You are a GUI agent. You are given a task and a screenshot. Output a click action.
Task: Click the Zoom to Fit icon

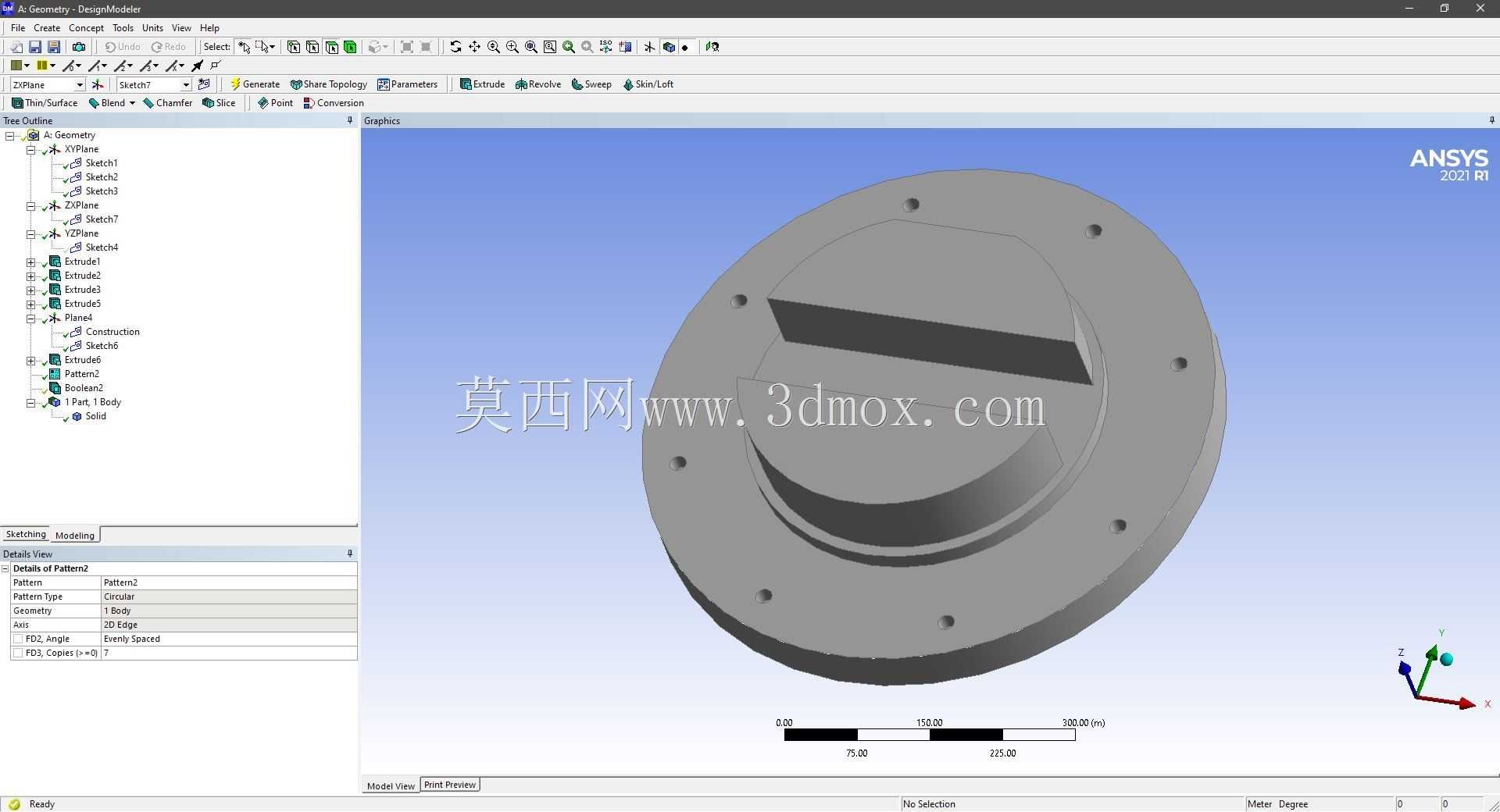point(530,47)
